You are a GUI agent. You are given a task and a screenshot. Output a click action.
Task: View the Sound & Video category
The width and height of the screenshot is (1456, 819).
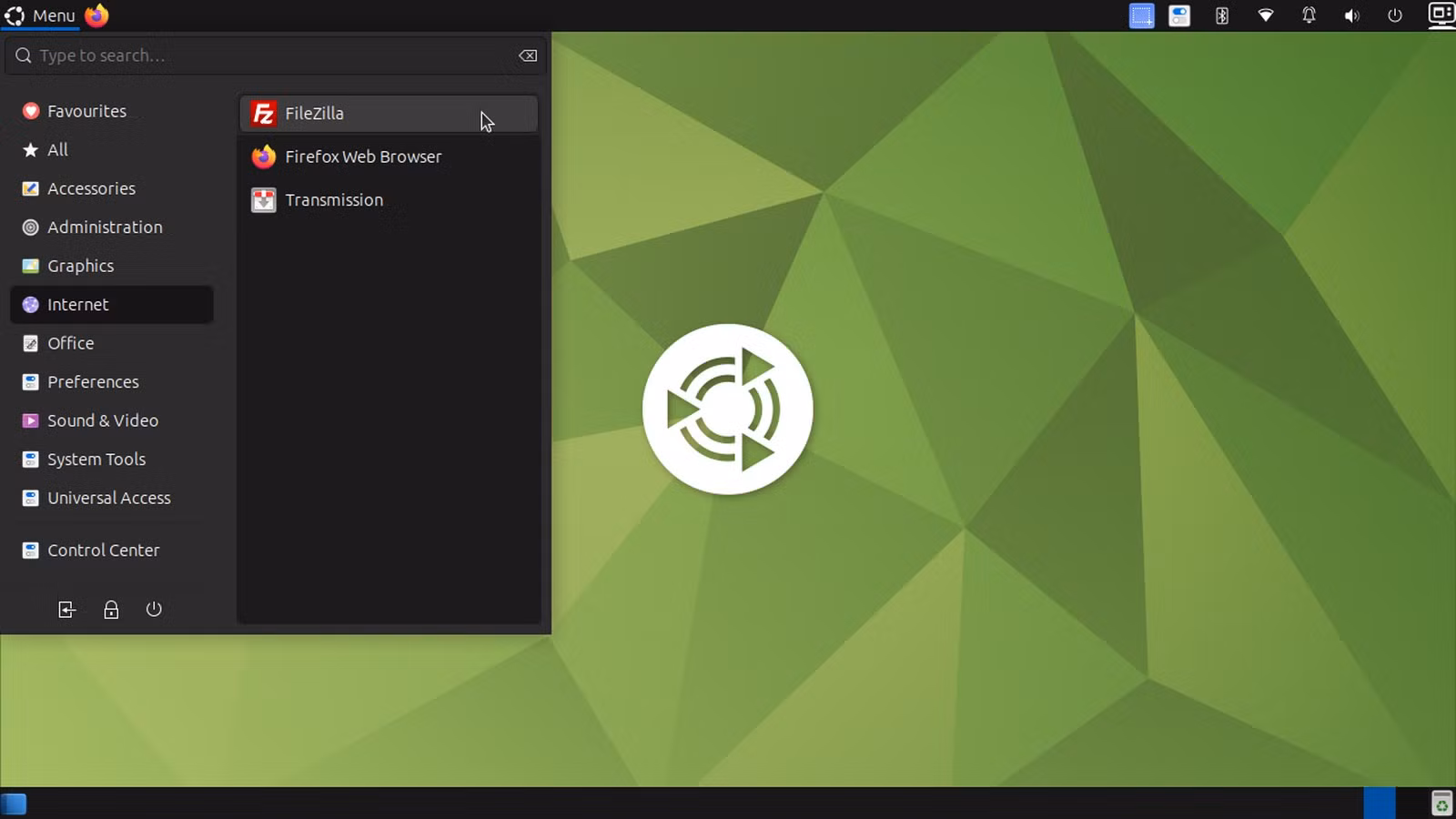point(111,420)
